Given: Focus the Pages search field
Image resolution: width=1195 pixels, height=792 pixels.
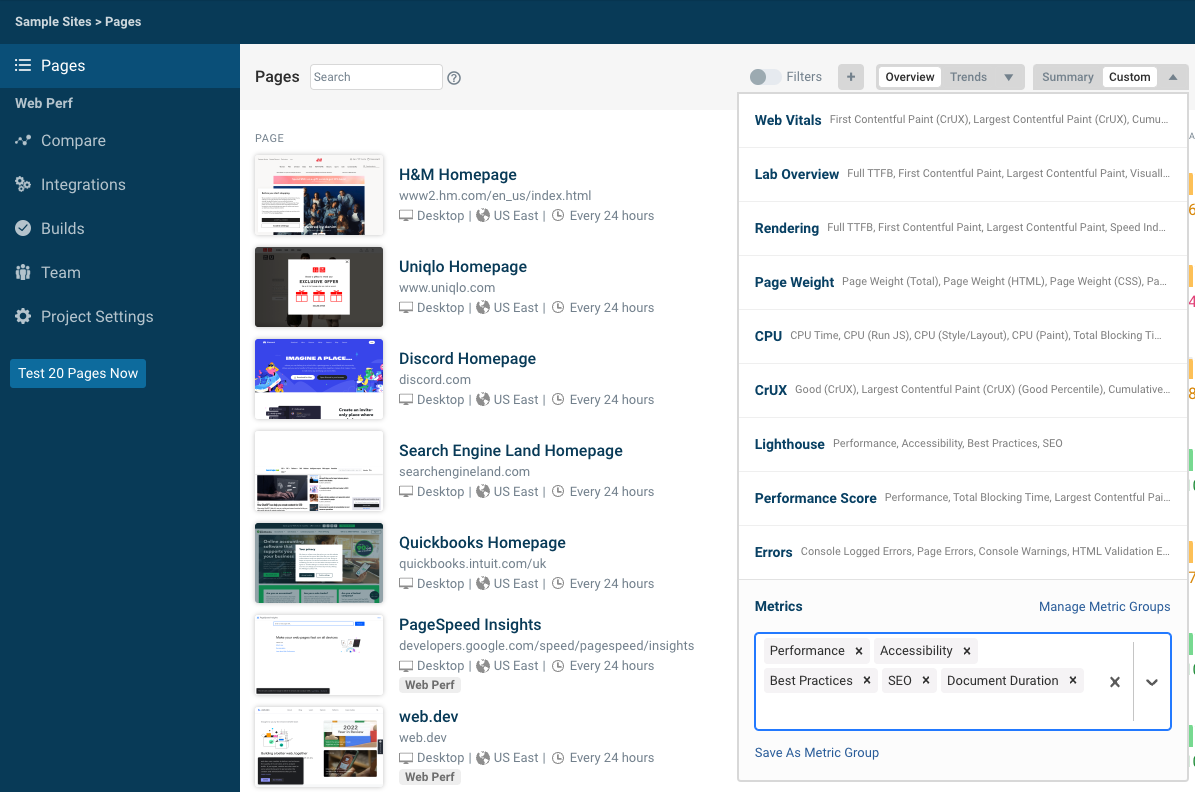Looking at the screenshot, I should [x=376, y=77].
